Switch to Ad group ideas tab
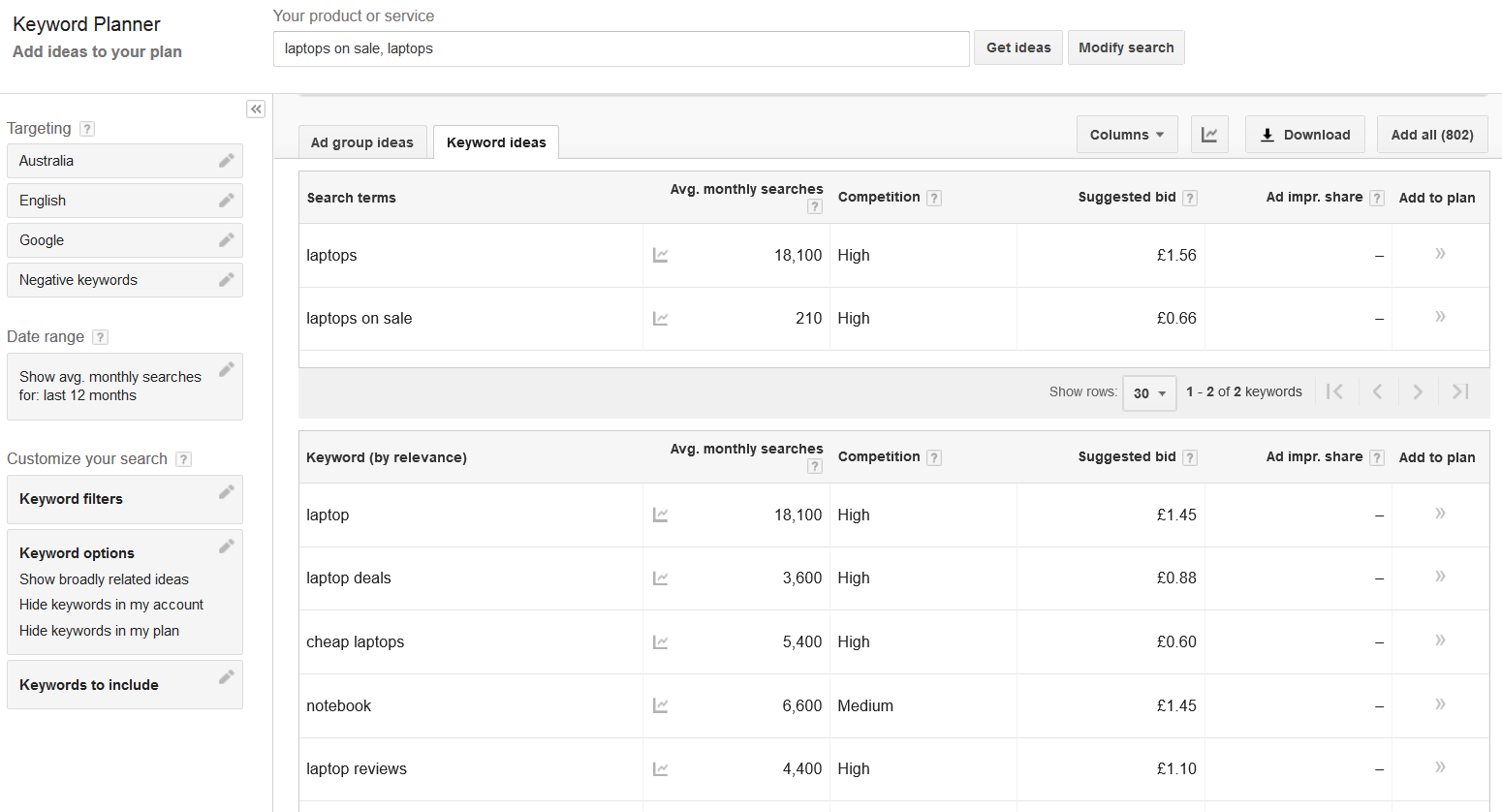Screen dimensions: 1502x812 click(x=361, y=142)
